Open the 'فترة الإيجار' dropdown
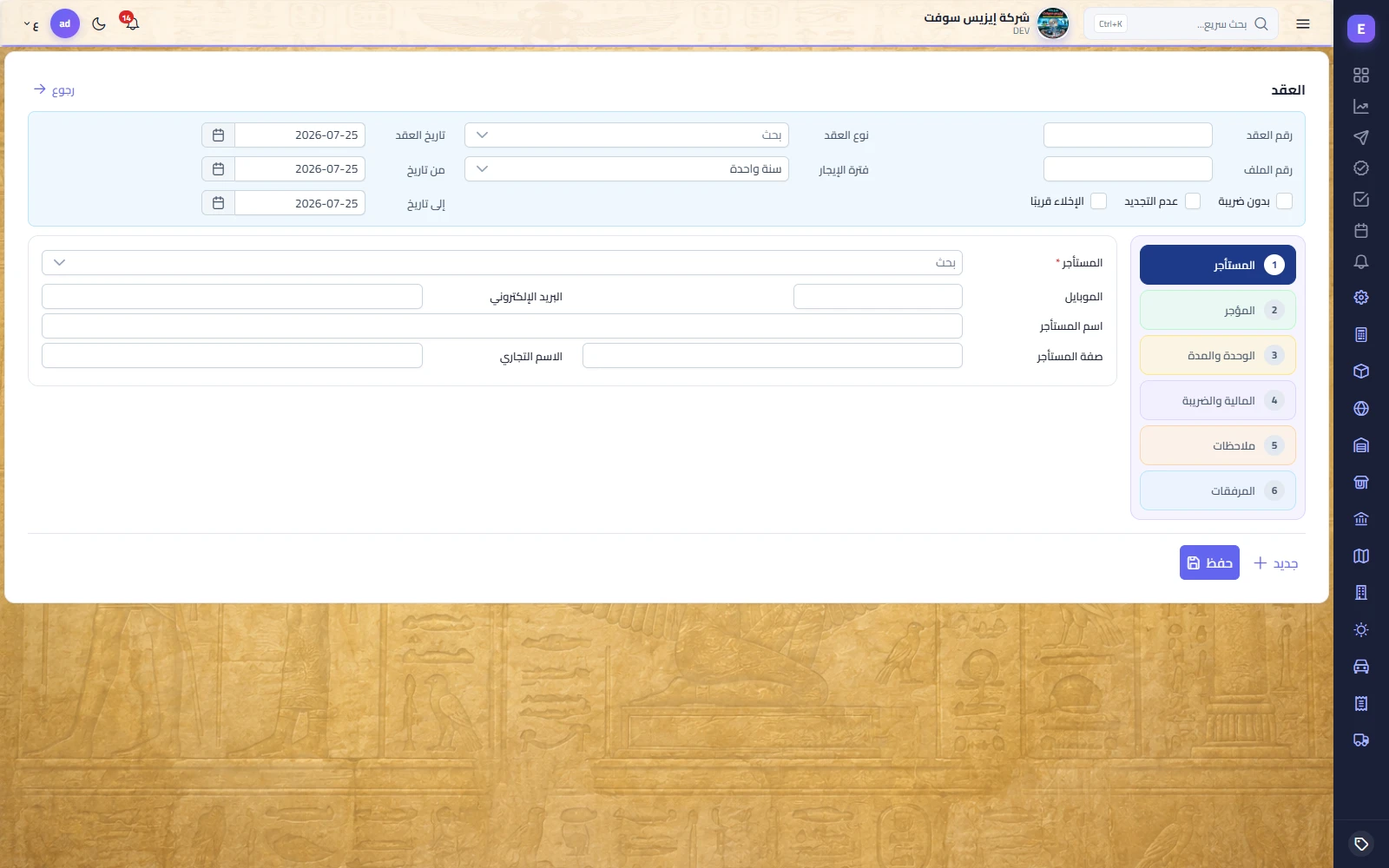The width and height of the screenshot is (1389, 868). 627,169
